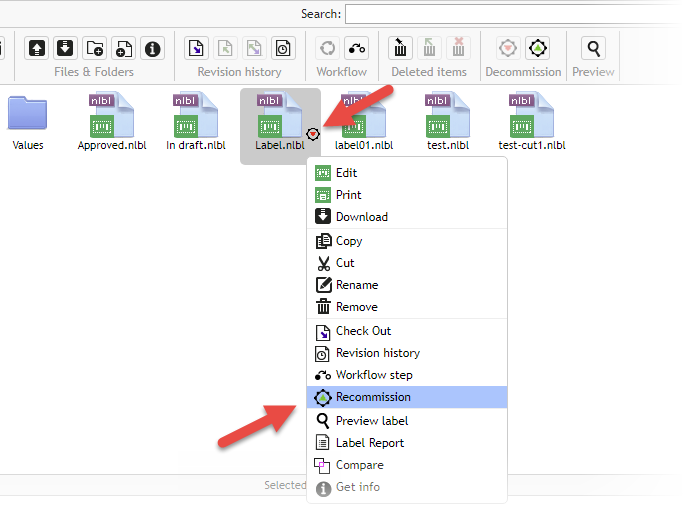Click the workflow step toolbar icon
Image resolution: width=683 pixels, height=530 pixels.
(x=356, y=48)
